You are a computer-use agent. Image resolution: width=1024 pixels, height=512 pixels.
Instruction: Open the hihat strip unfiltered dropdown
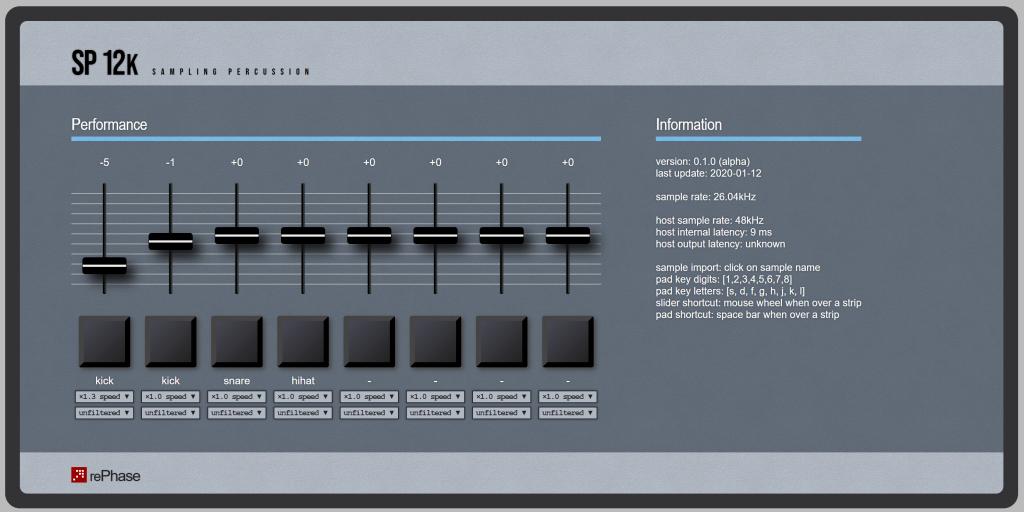(303, 413)
